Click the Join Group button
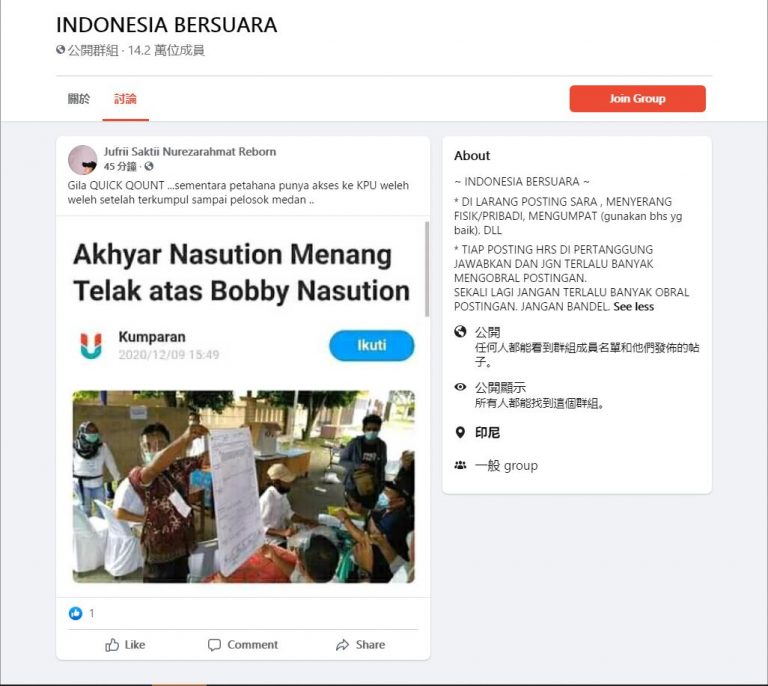Viewport: 768px width, 686px height. [x=637, y=98]
